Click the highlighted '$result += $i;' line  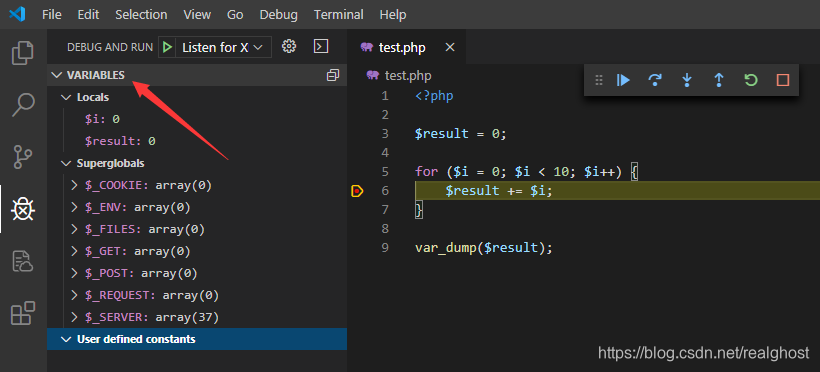click(x=499, y=191)
